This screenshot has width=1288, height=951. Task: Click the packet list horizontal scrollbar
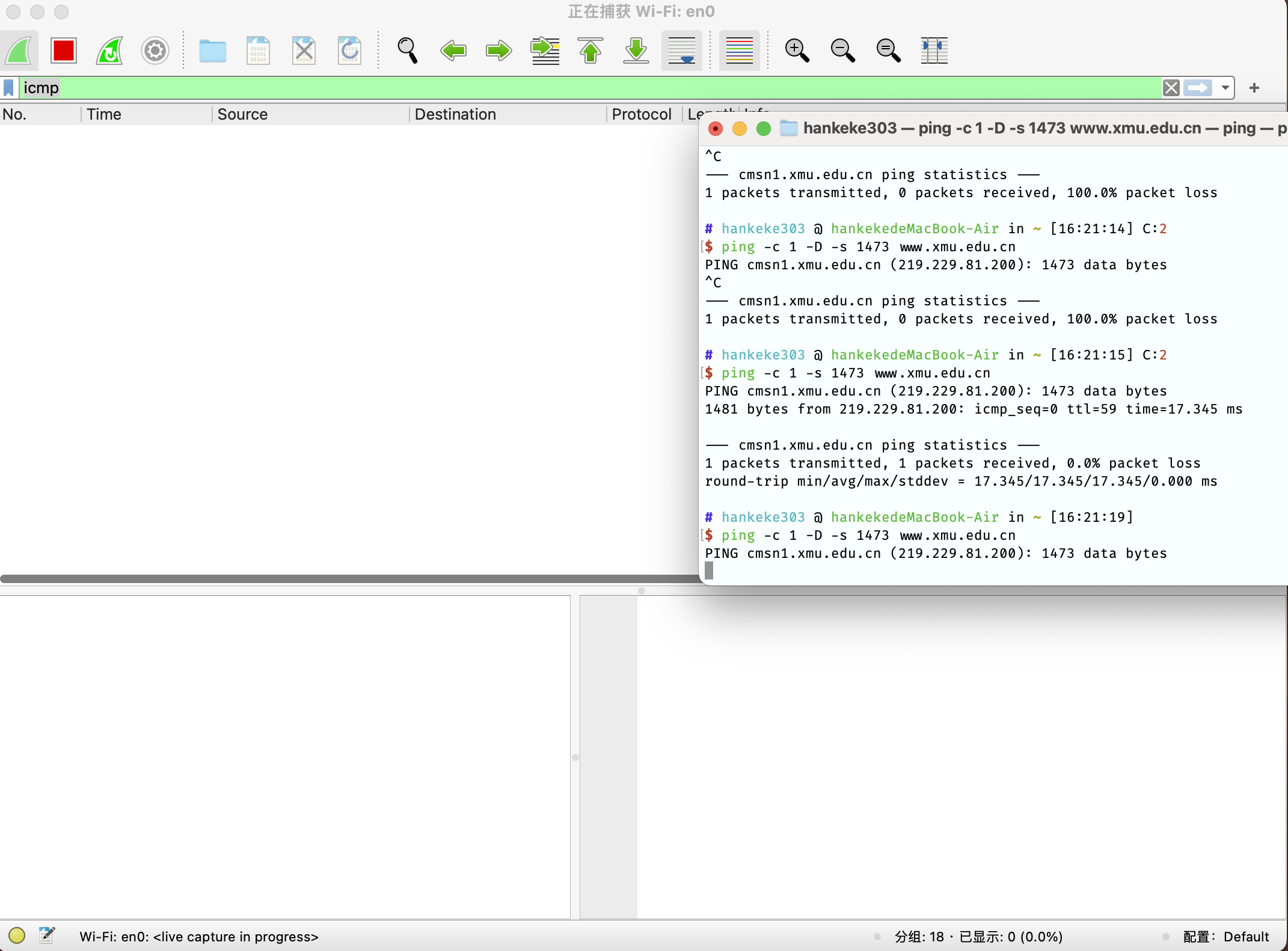point(349,579)
